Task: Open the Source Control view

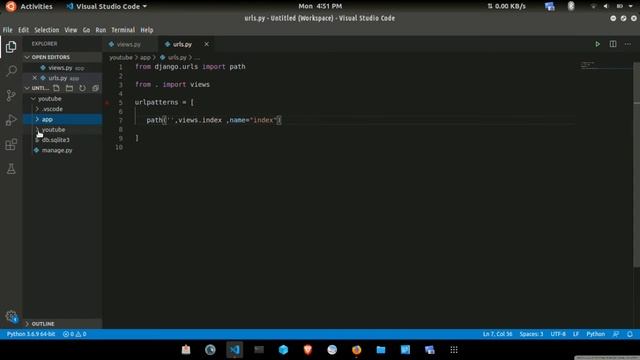Action: pyautogui.click(x=11, y=96)
